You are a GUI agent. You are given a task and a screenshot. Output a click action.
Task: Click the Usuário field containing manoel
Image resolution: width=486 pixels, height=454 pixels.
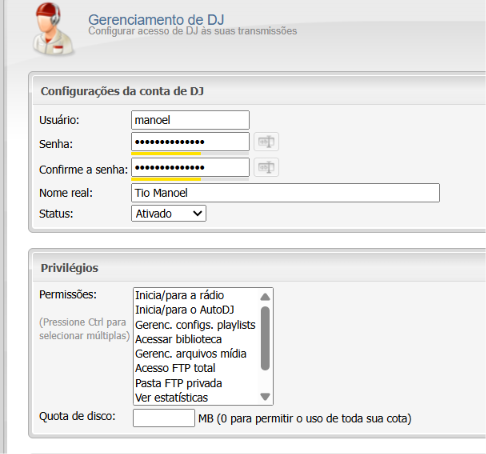point(190,120)
